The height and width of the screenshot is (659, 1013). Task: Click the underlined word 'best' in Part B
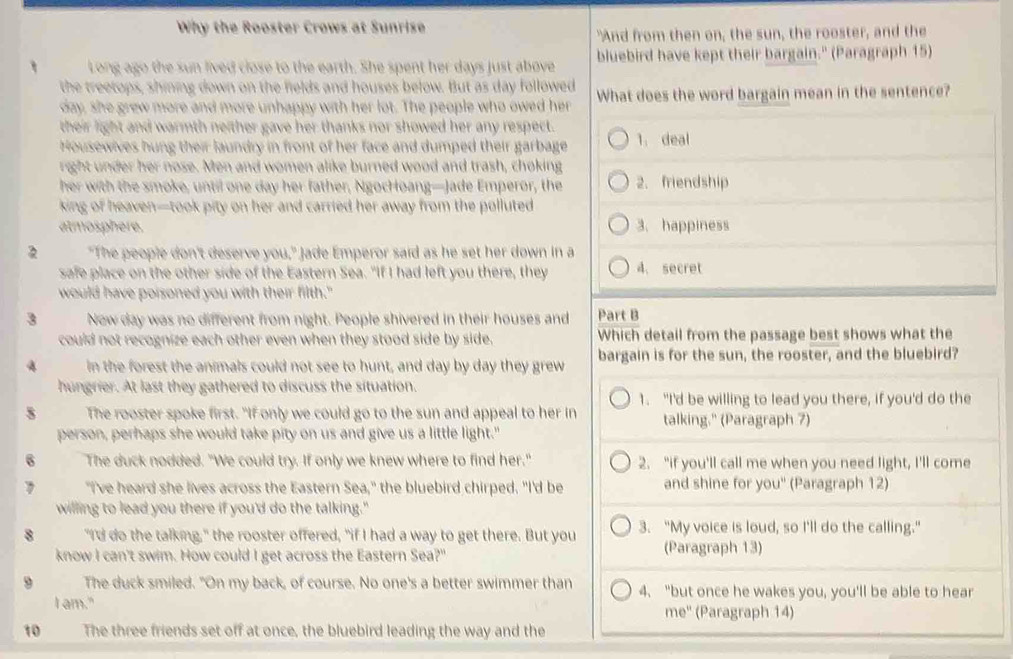824,334
